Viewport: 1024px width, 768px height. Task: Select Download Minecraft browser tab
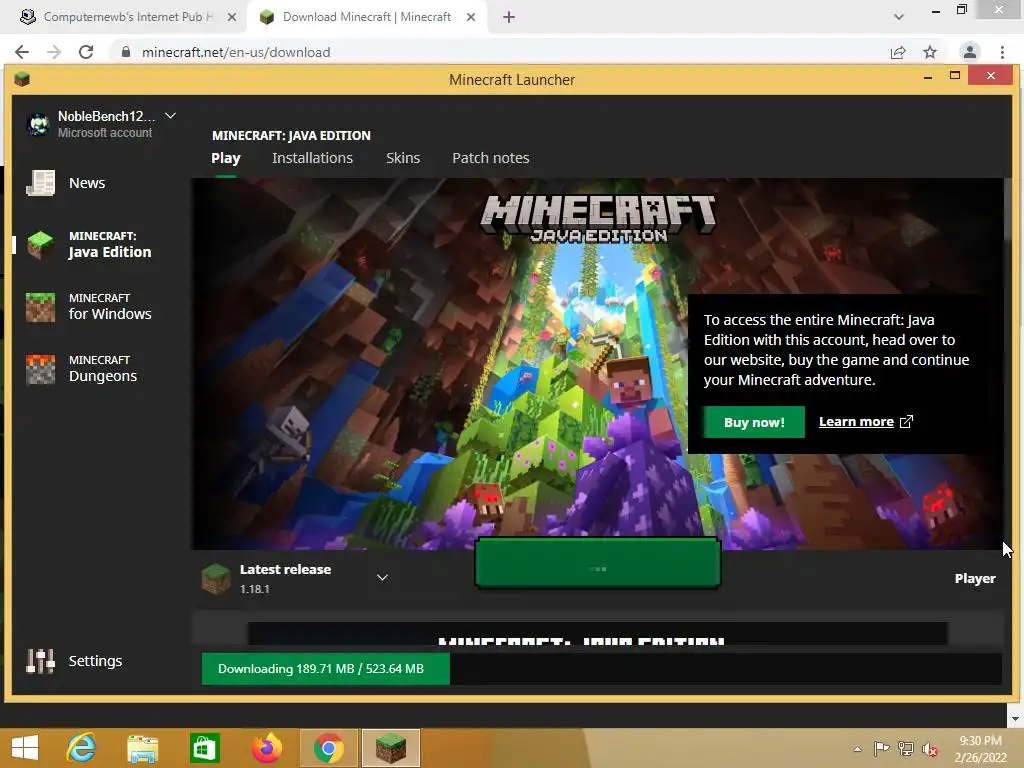point(367,17)
